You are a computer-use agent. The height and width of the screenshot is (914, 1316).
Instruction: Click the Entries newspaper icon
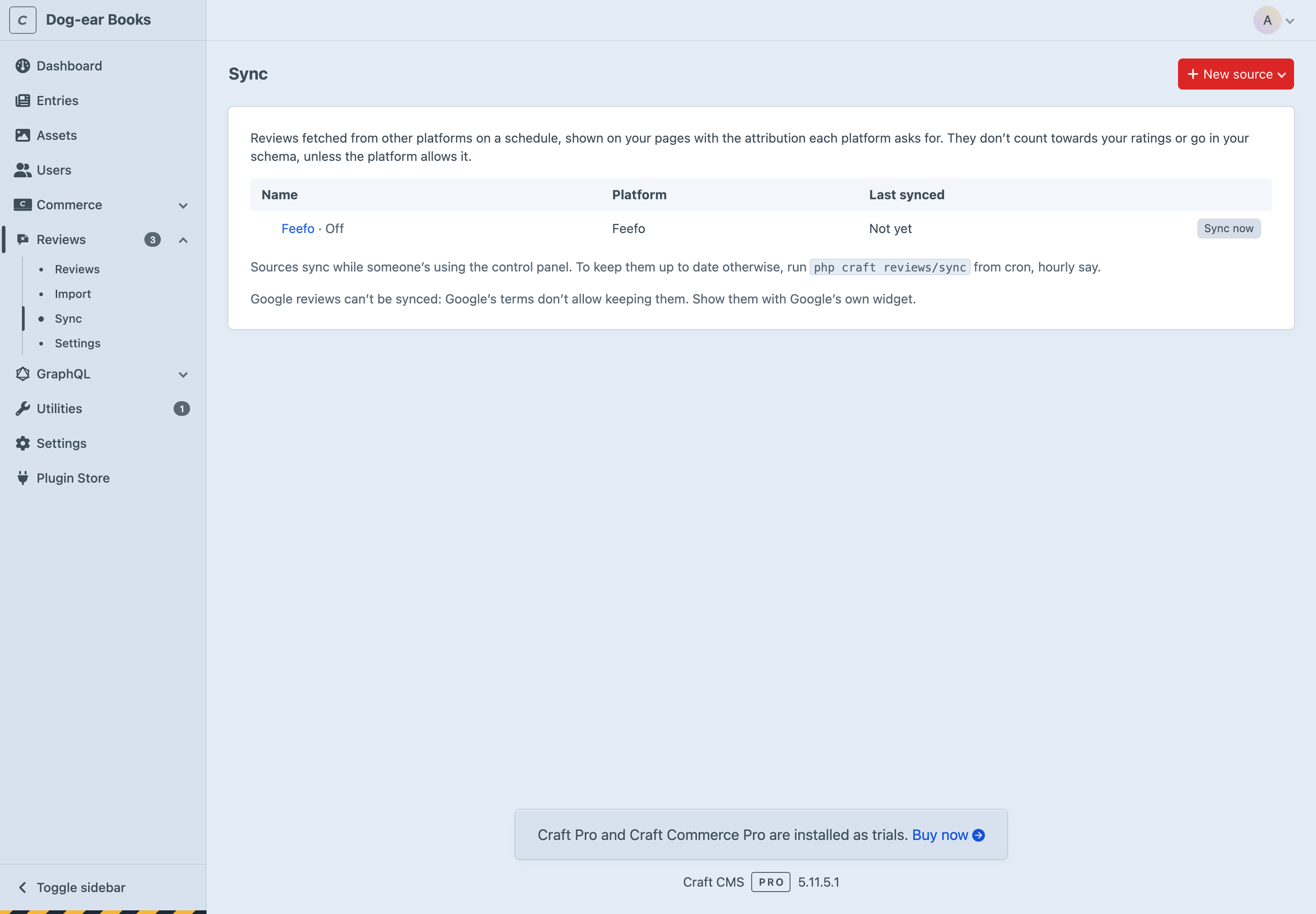click(x=22, y=101)
